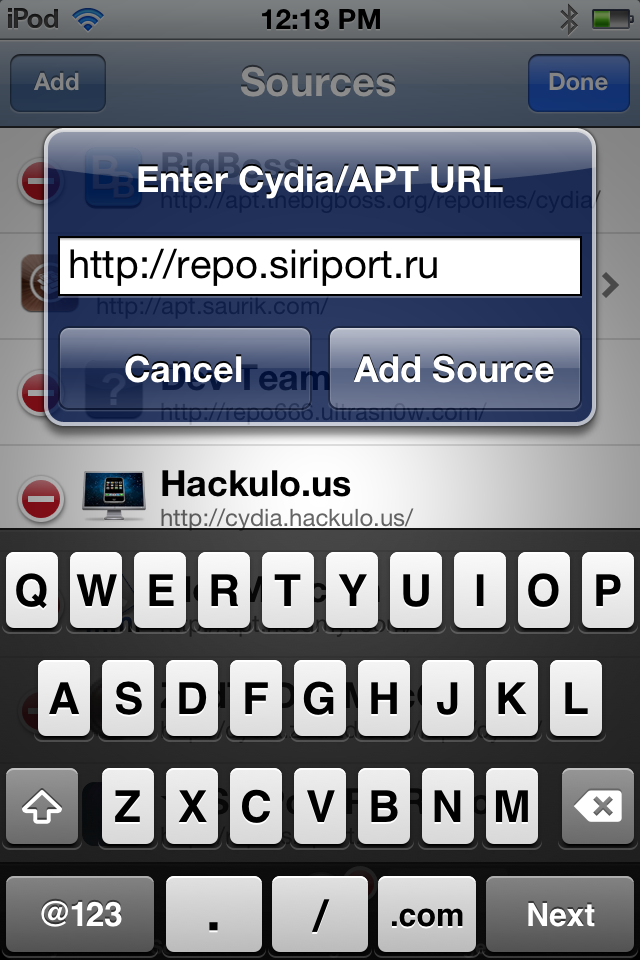Tap the Q key on keyboard
The width and height of the screenshot is (640, 960).
pos(32,590)
